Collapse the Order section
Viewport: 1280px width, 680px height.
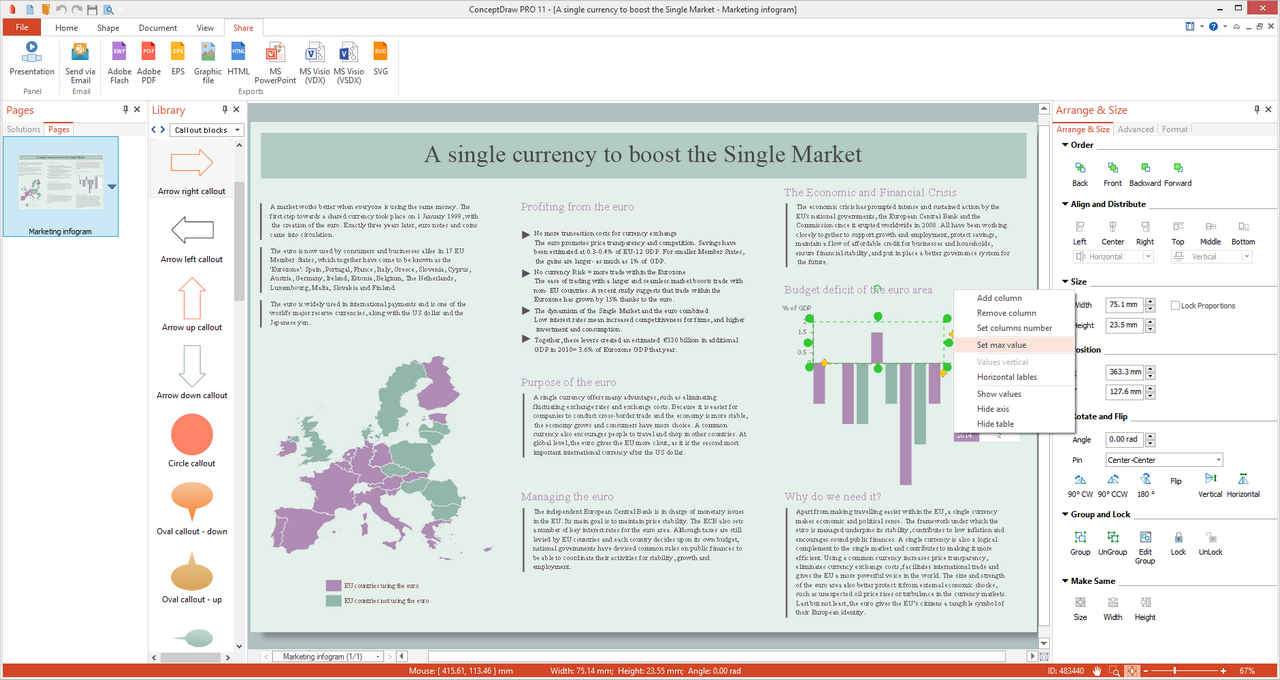(1064, 145)
